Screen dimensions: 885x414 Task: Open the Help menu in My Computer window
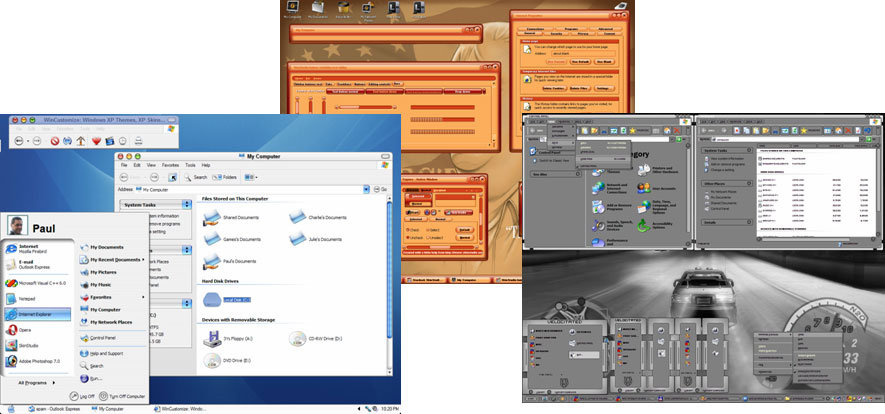[206, 165]
